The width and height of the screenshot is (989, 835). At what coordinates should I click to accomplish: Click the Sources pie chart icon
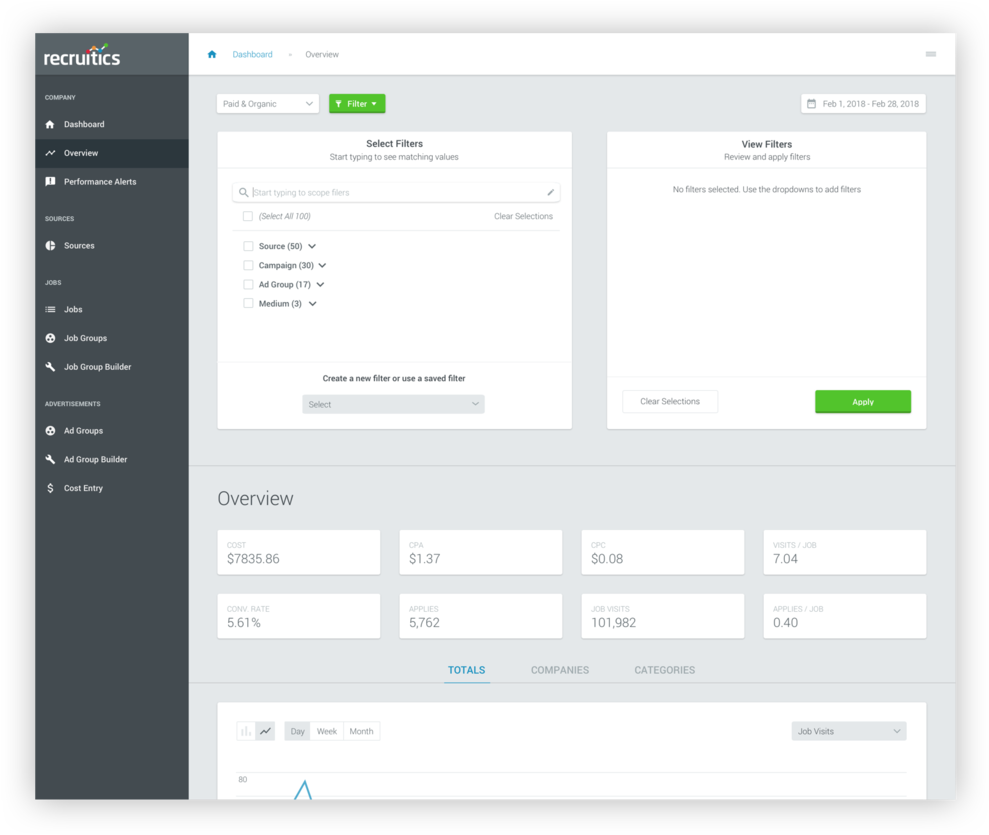(x=51, y=246)
